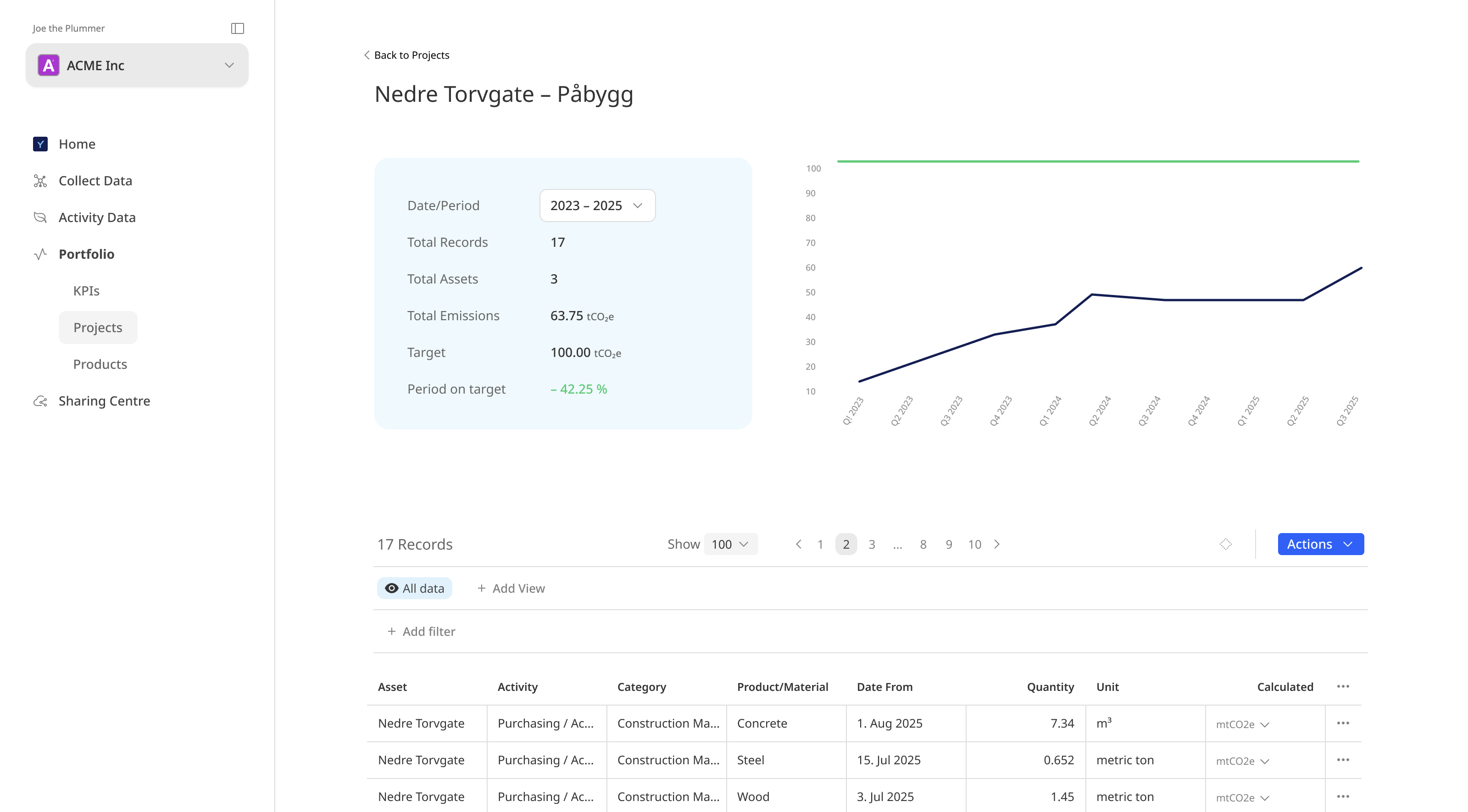Click the Activity Data leaf icon

tap(40, 217)
